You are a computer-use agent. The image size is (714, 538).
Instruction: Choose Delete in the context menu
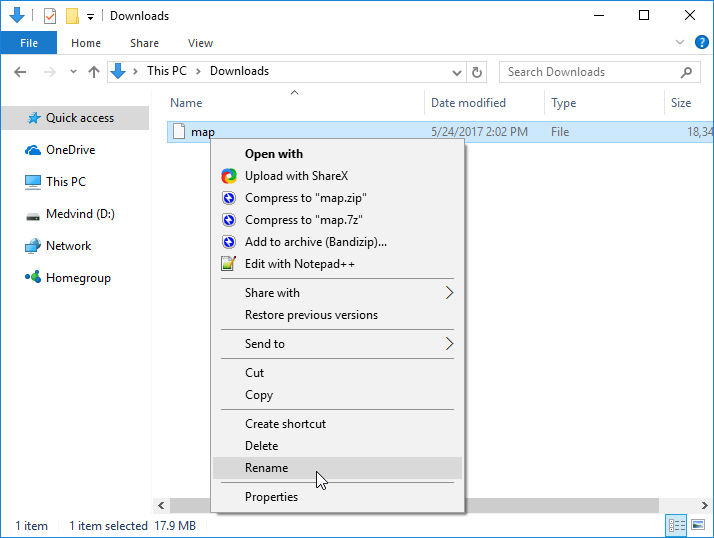(x=337, y=446)
